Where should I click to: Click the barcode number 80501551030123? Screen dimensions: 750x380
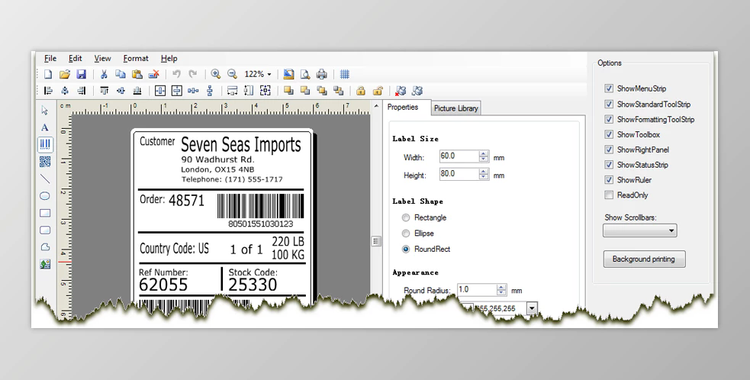(260, 224)
